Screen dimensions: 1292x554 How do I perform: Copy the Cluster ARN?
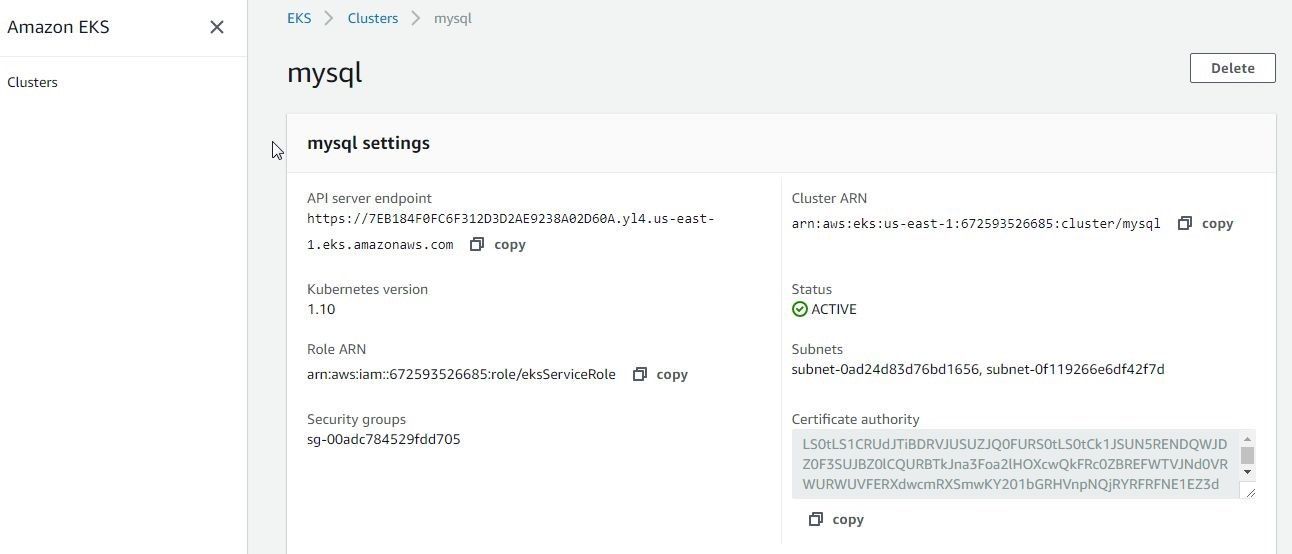coord(1205,223)
